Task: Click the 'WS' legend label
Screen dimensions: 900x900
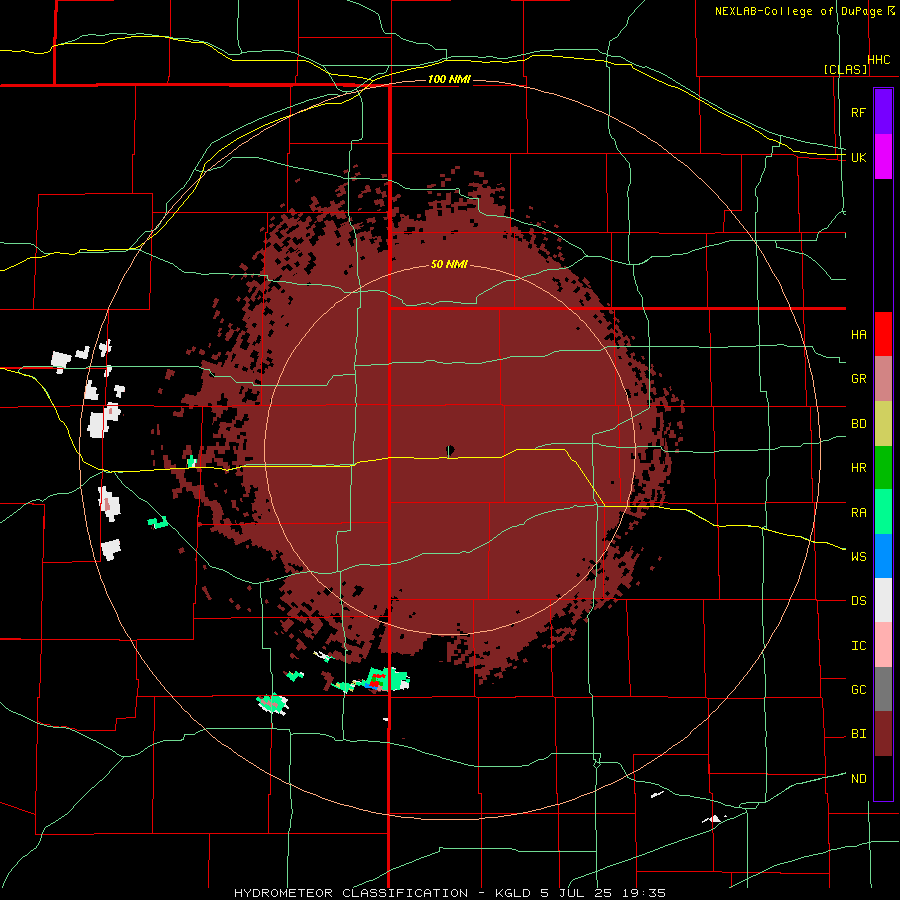Action: (x=859, y=557)
